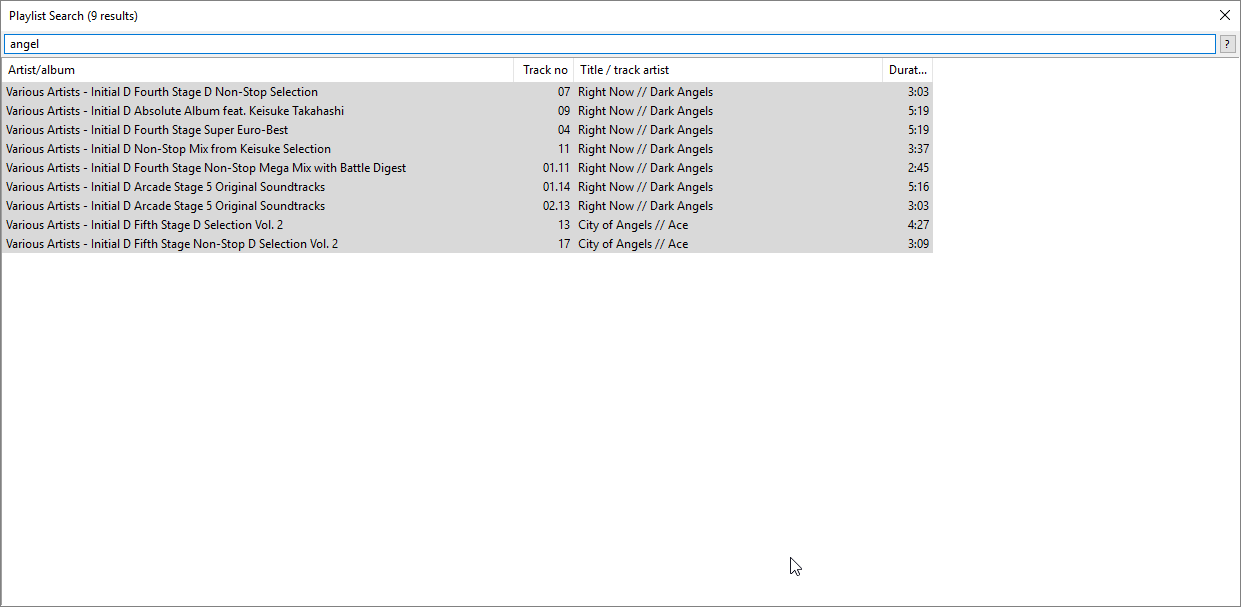The height and width of the screenshot is (607, 1241).
Task: Click the 'Playlist Search (9 results)' window title
Action: 73,16
